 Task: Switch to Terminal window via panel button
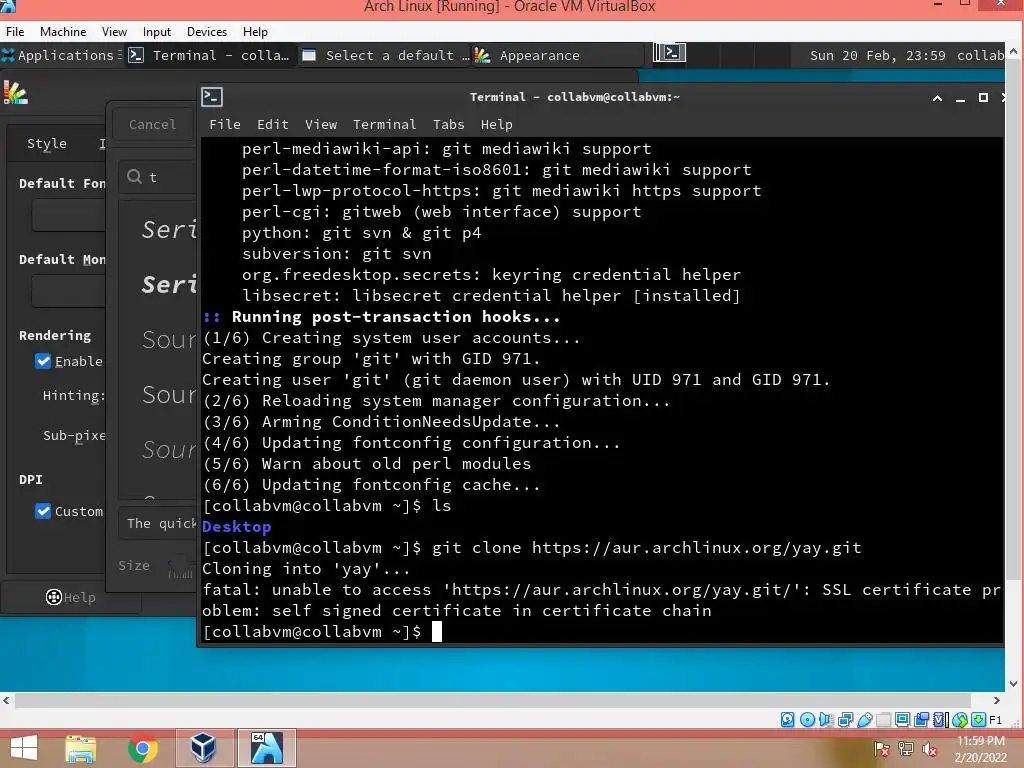pyautogui.click(x=209, y=56)
